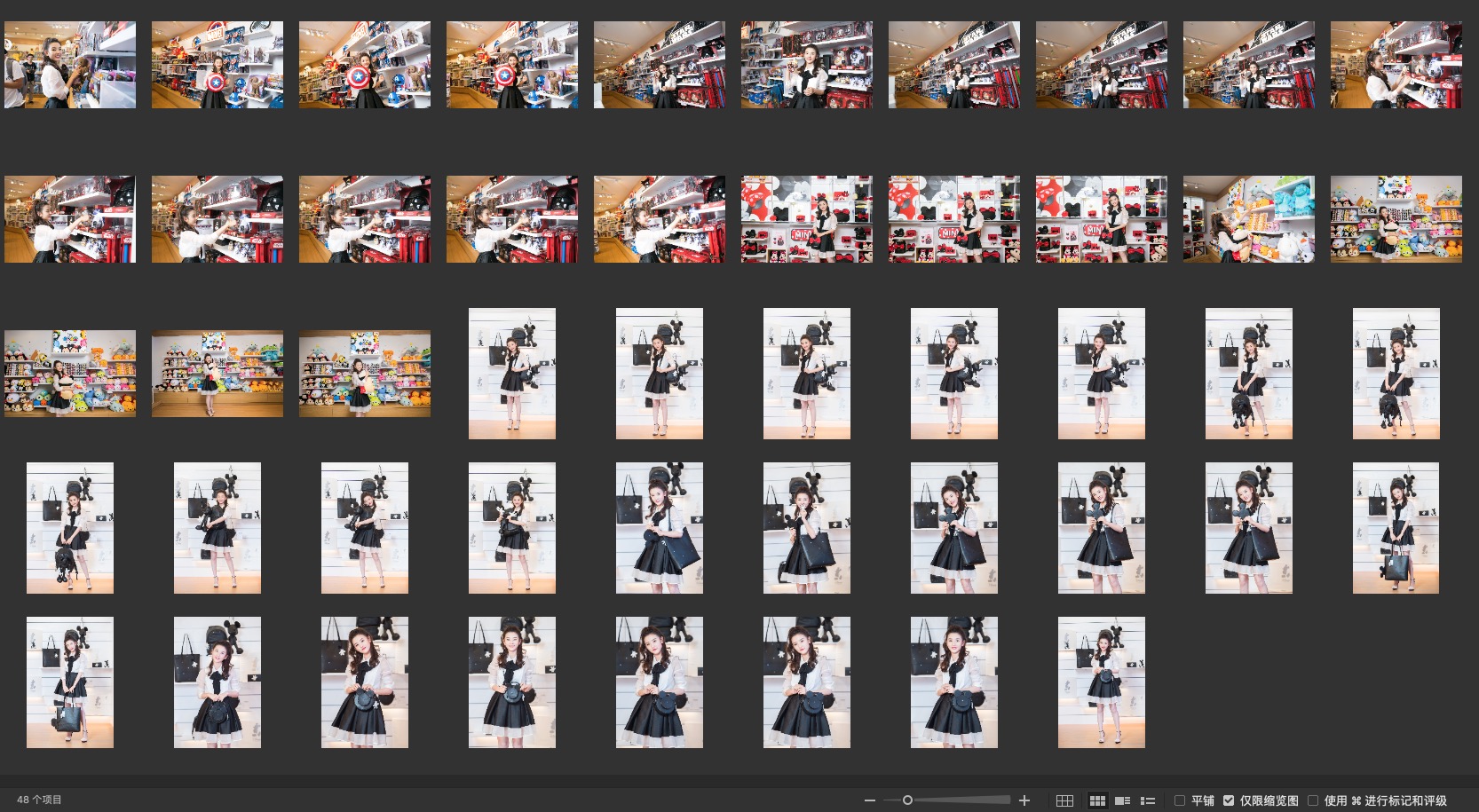The height and width of the screenshot is (812, 1479).
Task: Click the plus icon to enlarge thumbnails
Action: coord(1024,800)
